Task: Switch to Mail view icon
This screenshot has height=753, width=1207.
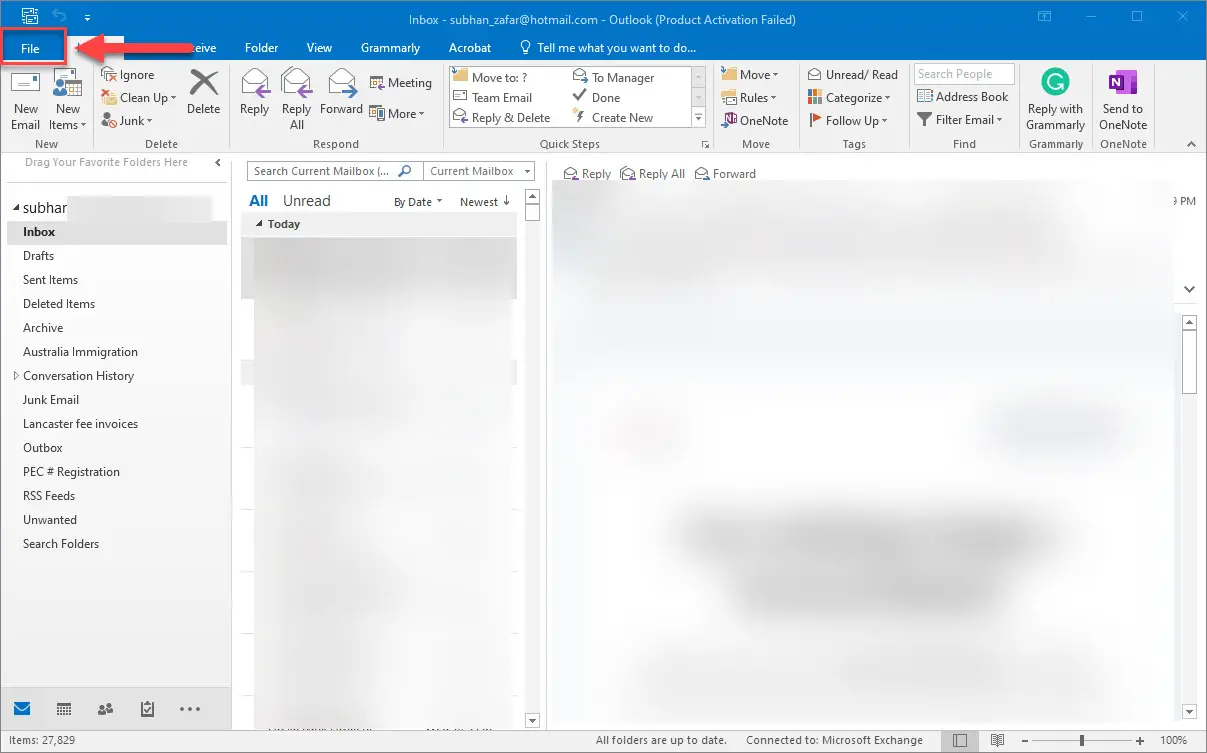Action: pos(22,709)
